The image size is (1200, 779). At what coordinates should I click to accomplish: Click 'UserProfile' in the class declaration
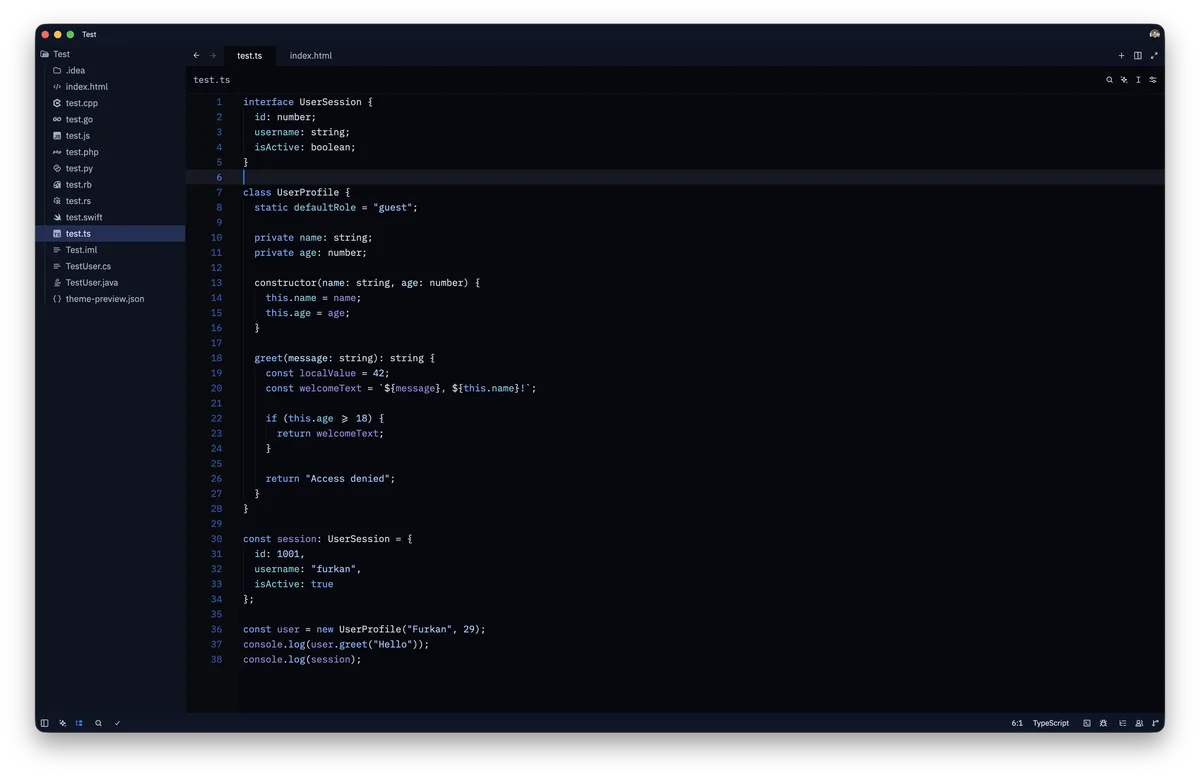pos(308,192)
